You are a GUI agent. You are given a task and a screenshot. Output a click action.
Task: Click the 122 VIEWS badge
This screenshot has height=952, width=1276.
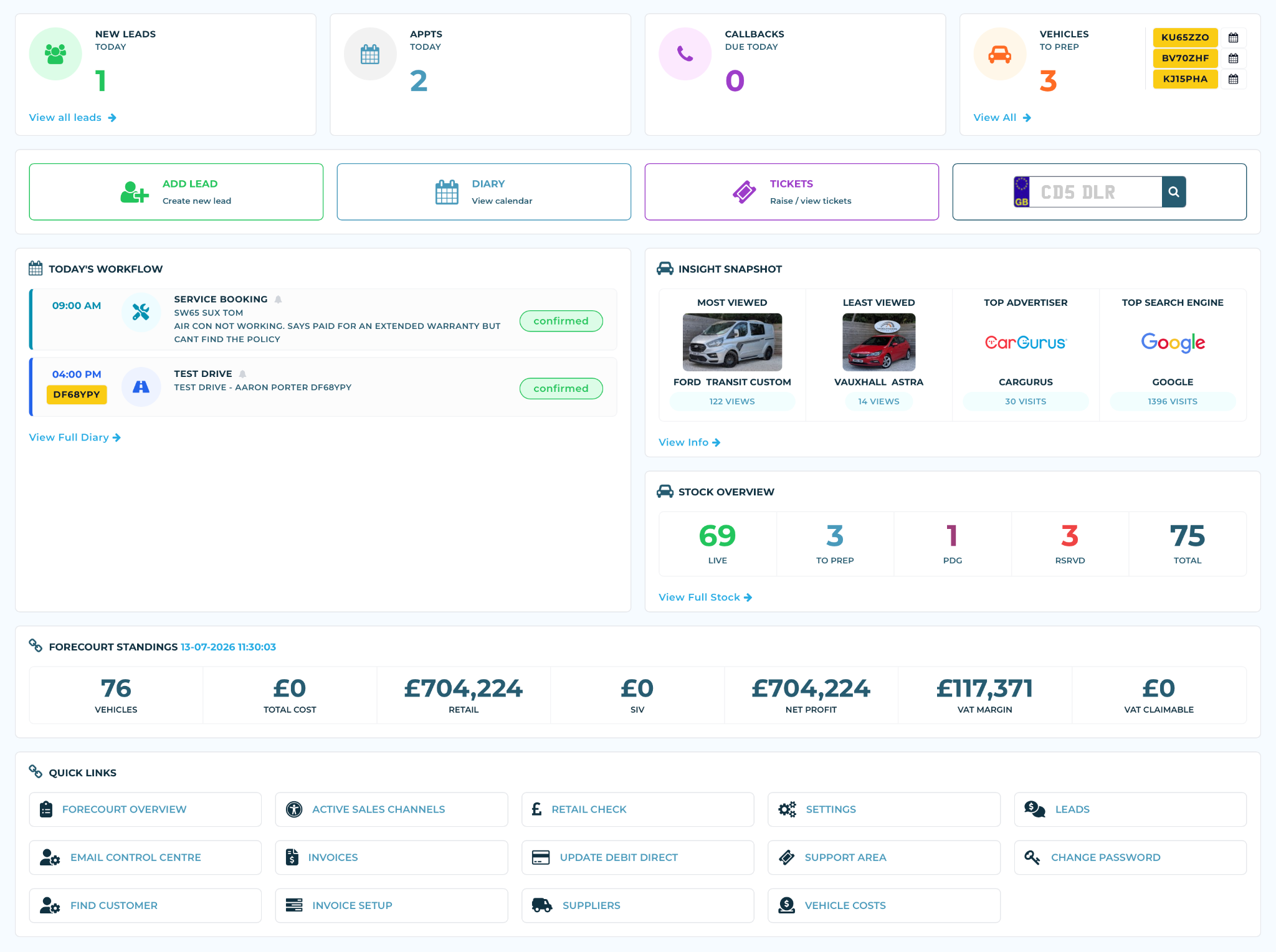pos(732,402)
